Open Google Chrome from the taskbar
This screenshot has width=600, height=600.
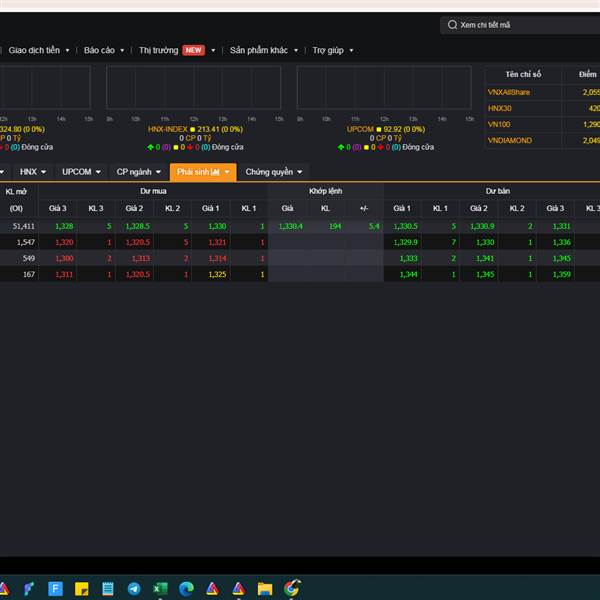pos(292,588)
